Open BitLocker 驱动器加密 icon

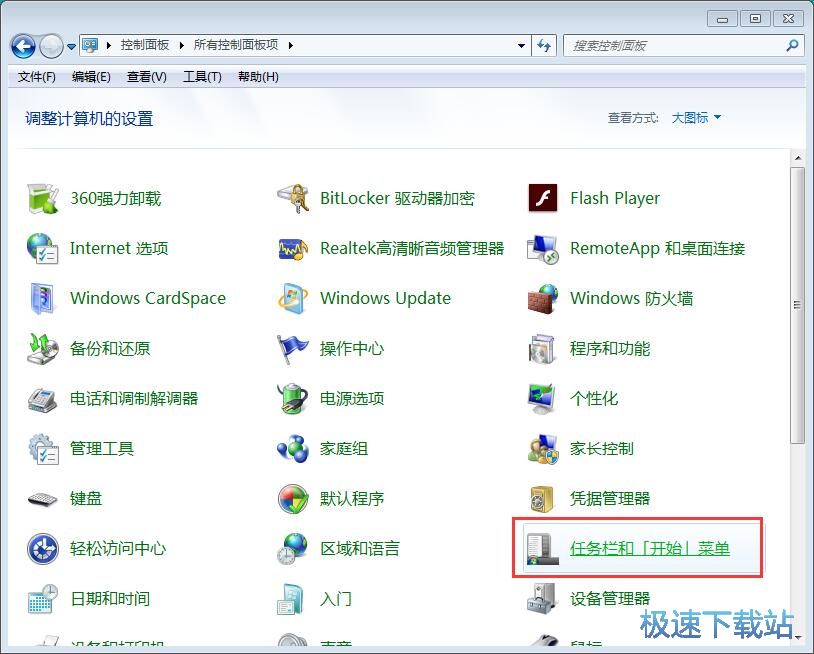point(293,198)
